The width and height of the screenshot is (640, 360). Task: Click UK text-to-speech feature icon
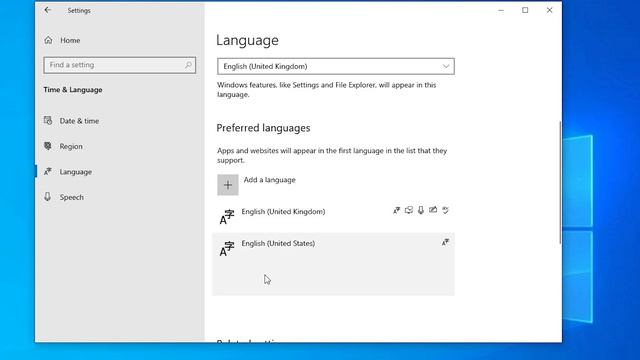(409, 210)
